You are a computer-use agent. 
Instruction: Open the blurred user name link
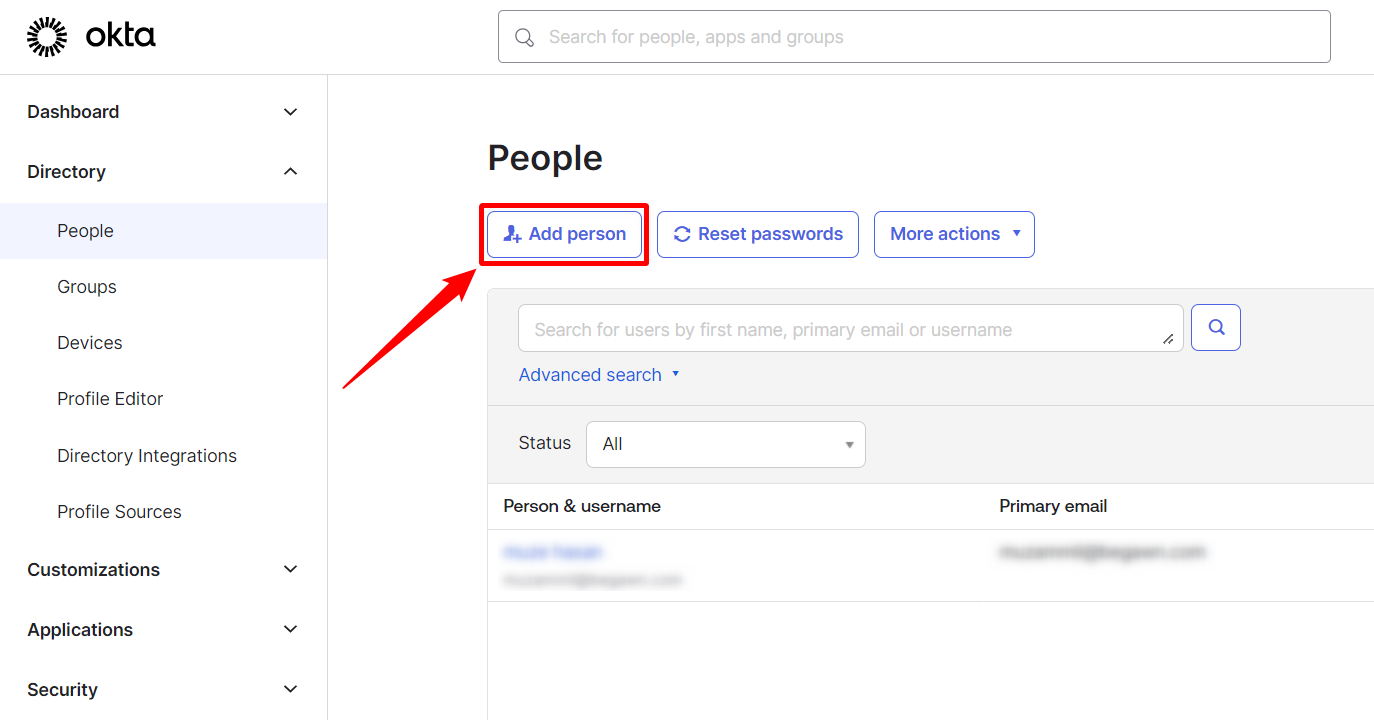[x=553, y=552]
